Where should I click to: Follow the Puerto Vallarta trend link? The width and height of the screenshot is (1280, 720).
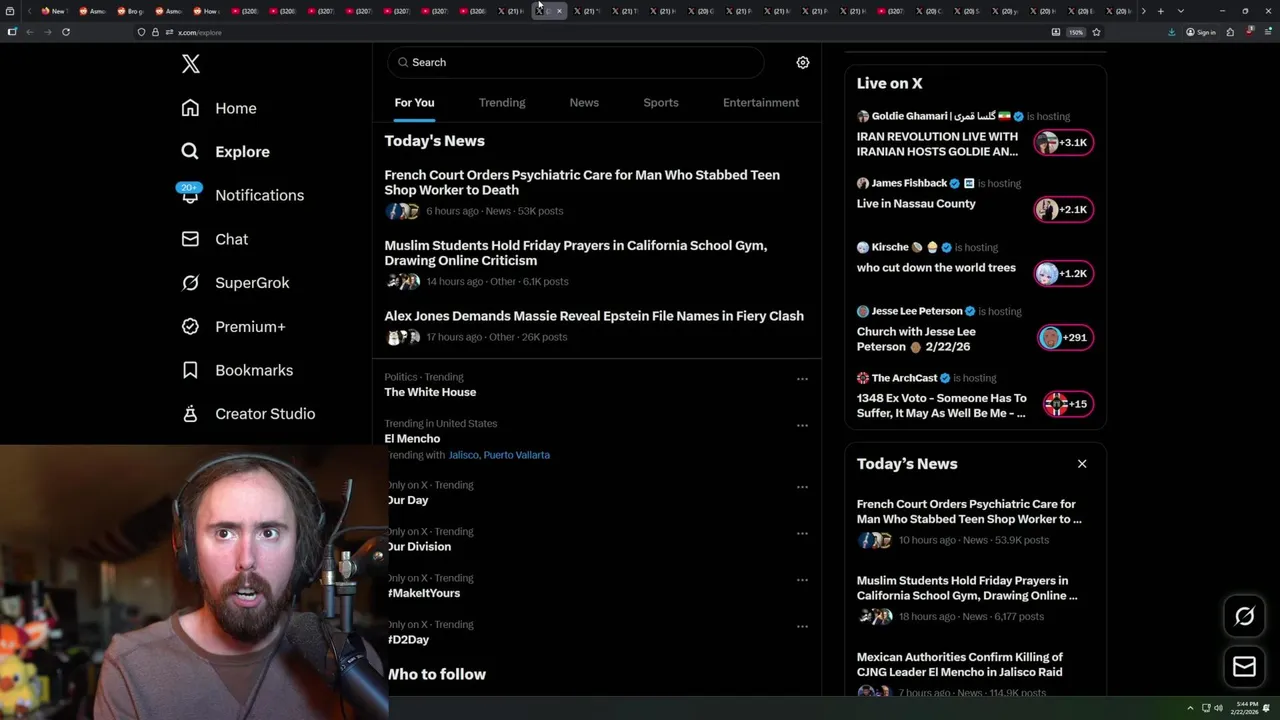[x=516, y=455]
